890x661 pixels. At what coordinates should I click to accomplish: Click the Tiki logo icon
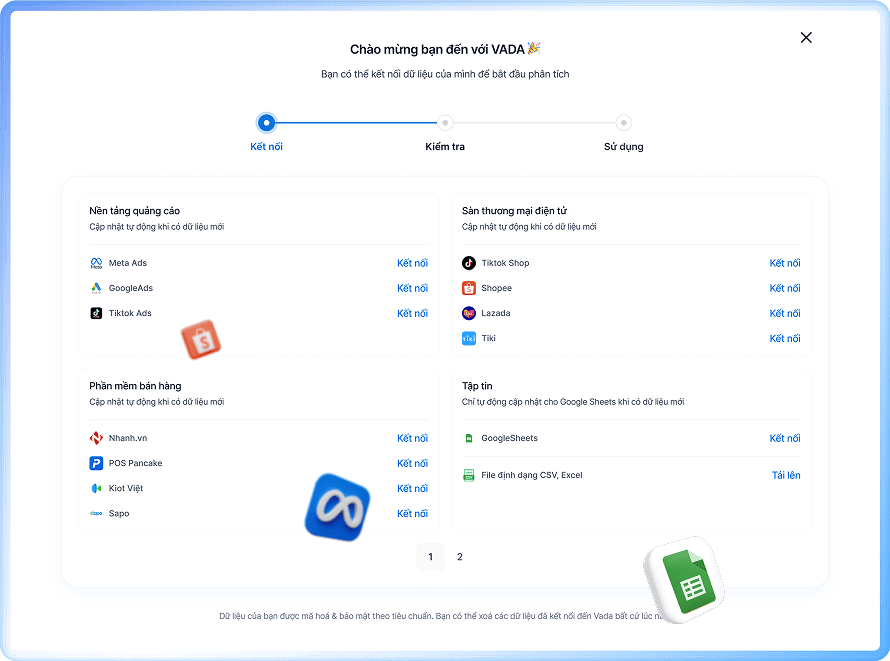(469, 338)
